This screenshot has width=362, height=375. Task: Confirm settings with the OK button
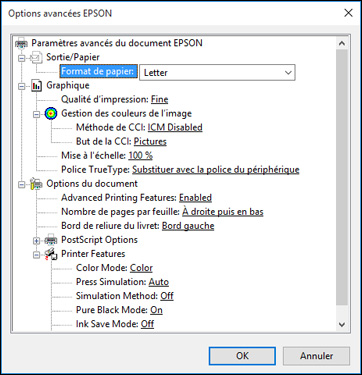pyautogui.click(x=242, y=356)
